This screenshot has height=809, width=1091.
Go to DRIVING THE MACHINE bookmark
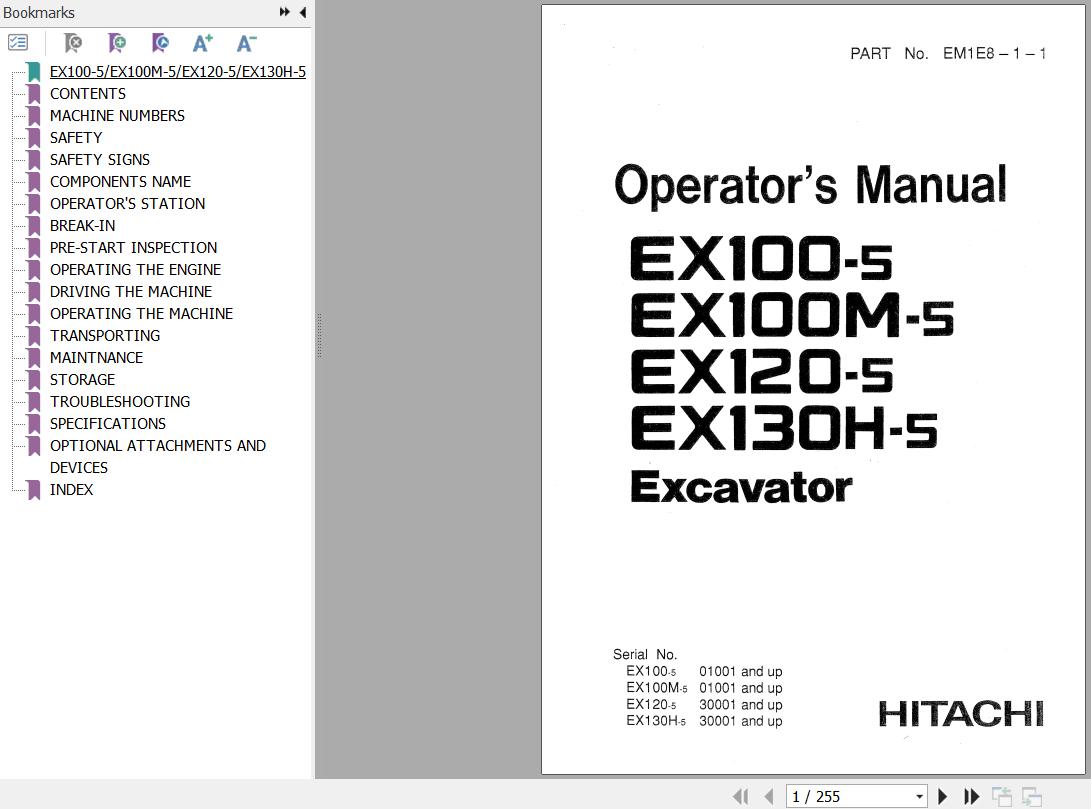click(131, 291)
